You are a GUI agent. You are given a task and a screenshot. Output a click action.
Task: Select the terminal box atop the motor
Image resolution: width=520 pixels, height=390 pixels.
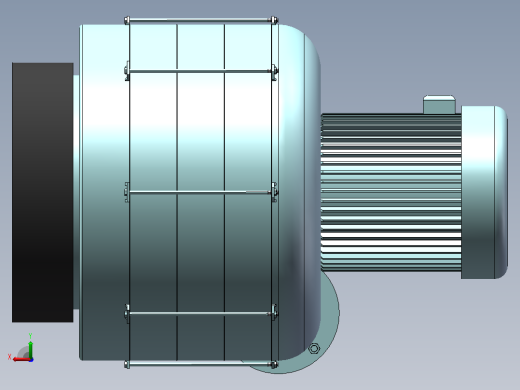click(439, 104)
